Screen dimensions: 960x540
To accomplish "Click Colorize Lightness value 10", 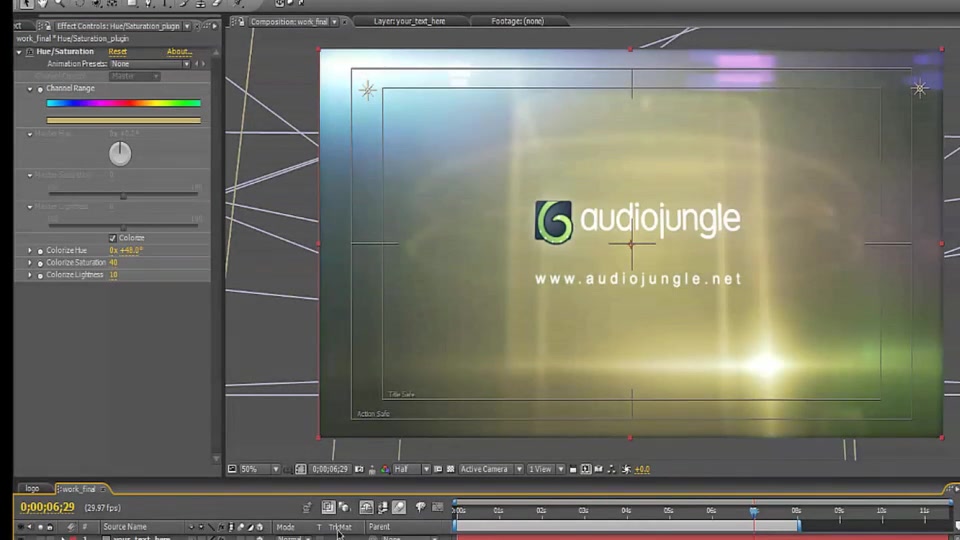I will (113, 275).
